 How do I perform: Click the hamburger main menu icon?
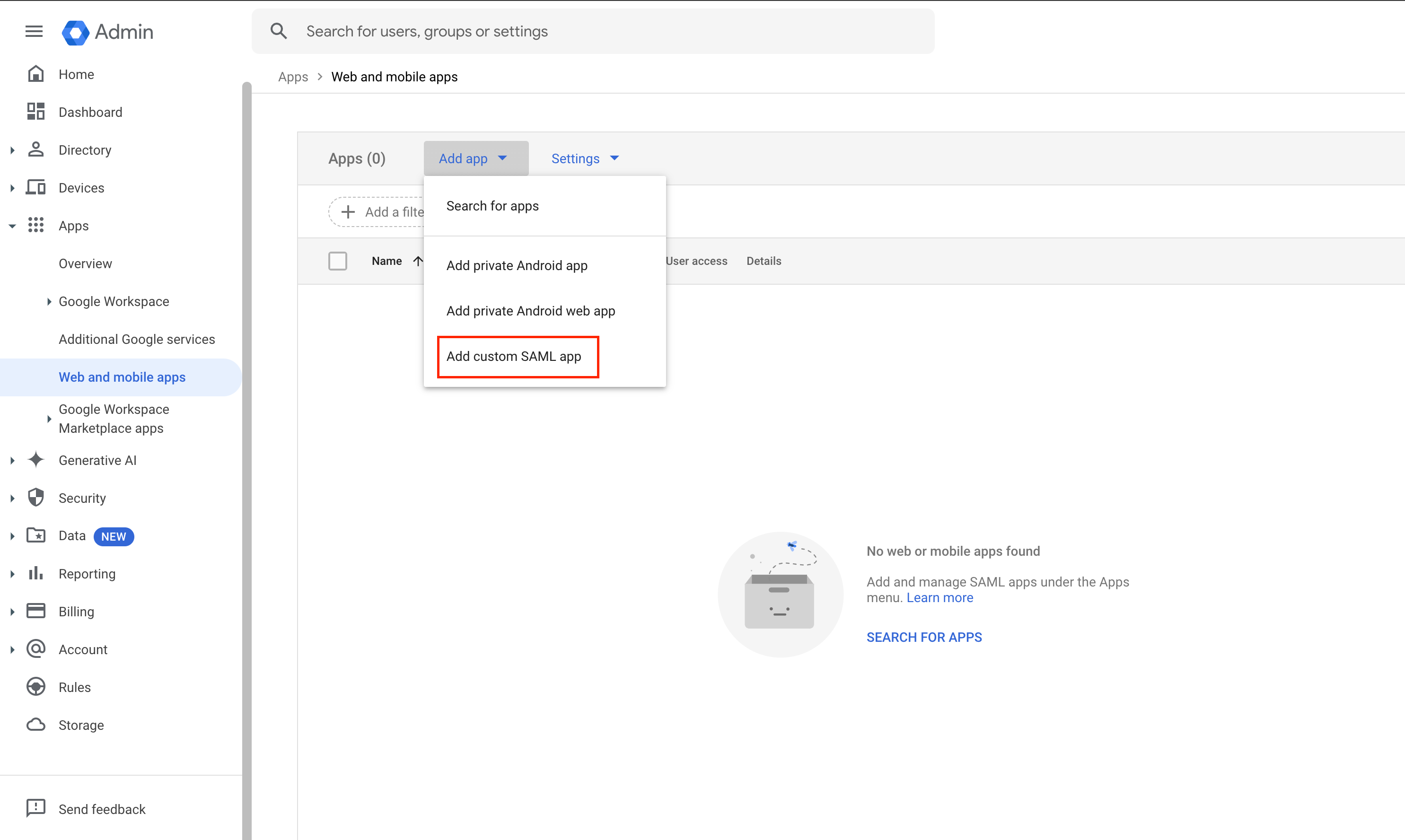coord(34,32)
